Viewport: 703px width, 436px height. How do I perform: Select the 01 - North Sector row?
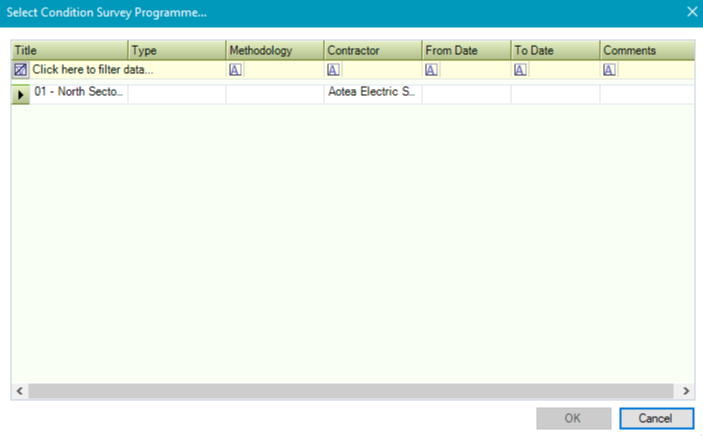(x=78, y=93)
